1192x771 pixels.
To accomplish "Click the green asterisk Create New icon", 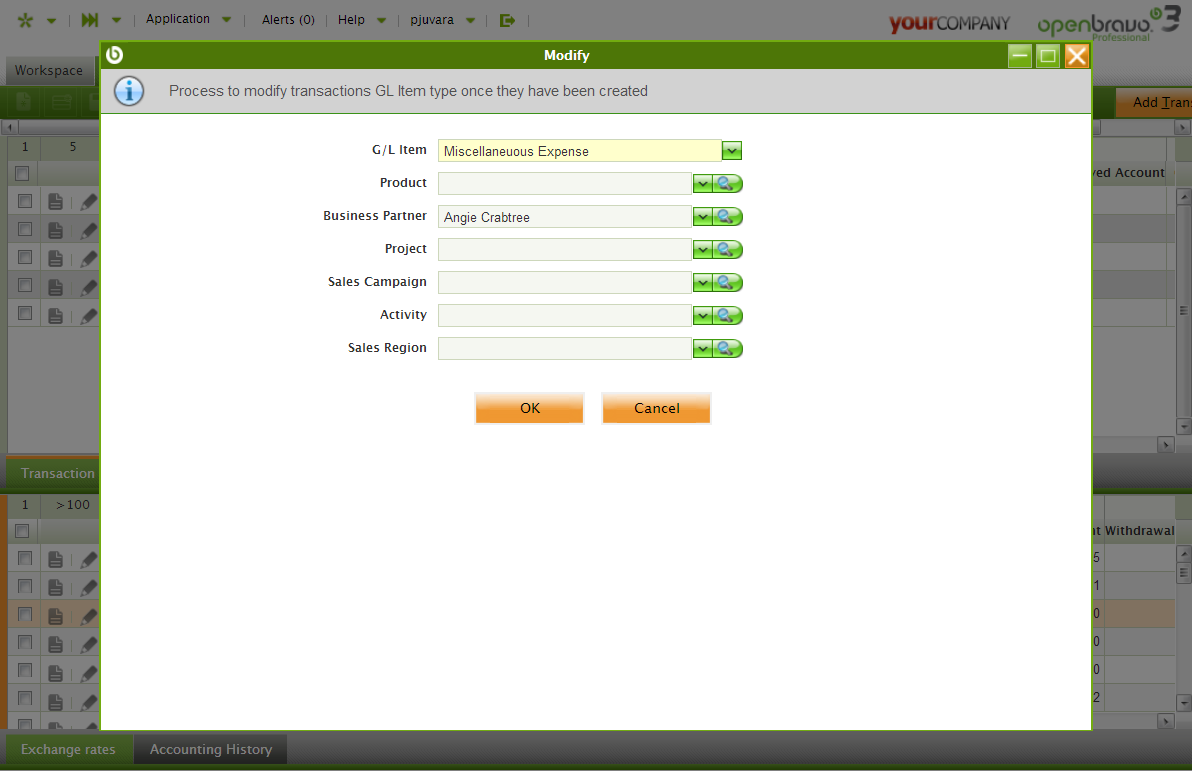I will point(25,21).
